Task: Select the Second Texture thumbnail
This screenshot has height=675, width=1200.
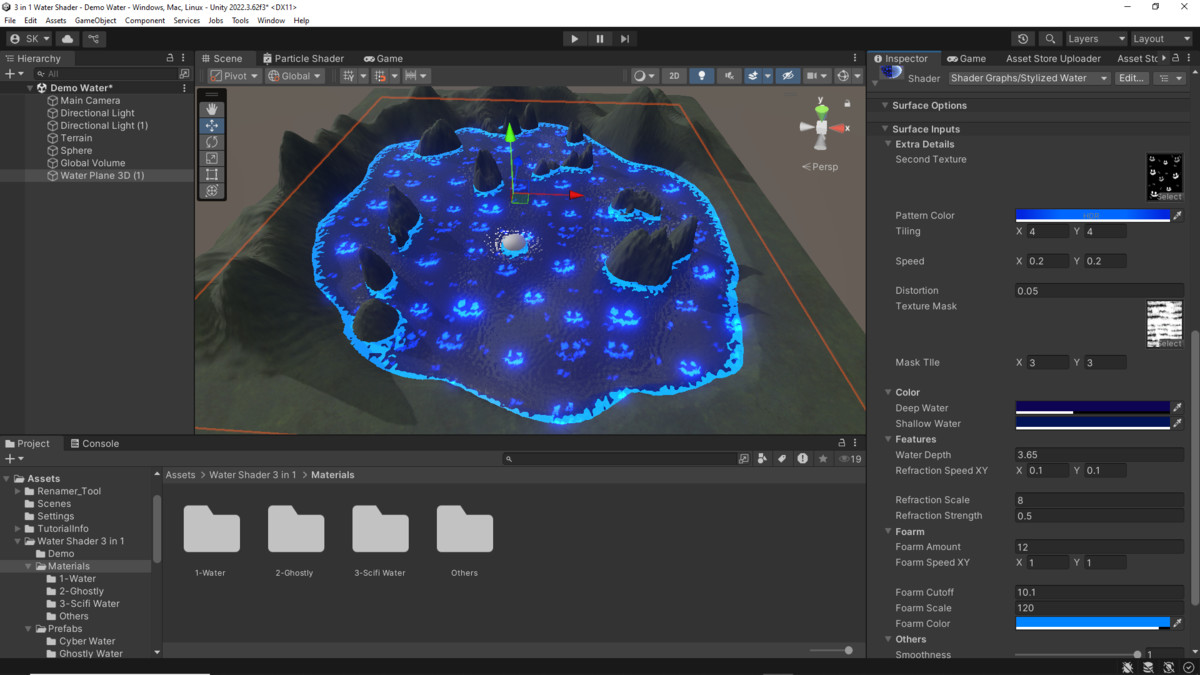Action: point(1164,177)
